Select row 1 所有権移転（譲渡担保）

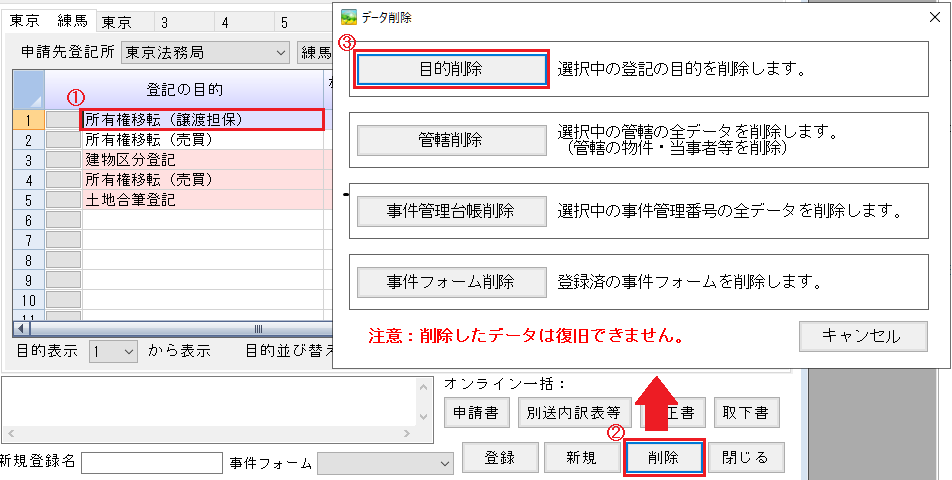[202, 119]
